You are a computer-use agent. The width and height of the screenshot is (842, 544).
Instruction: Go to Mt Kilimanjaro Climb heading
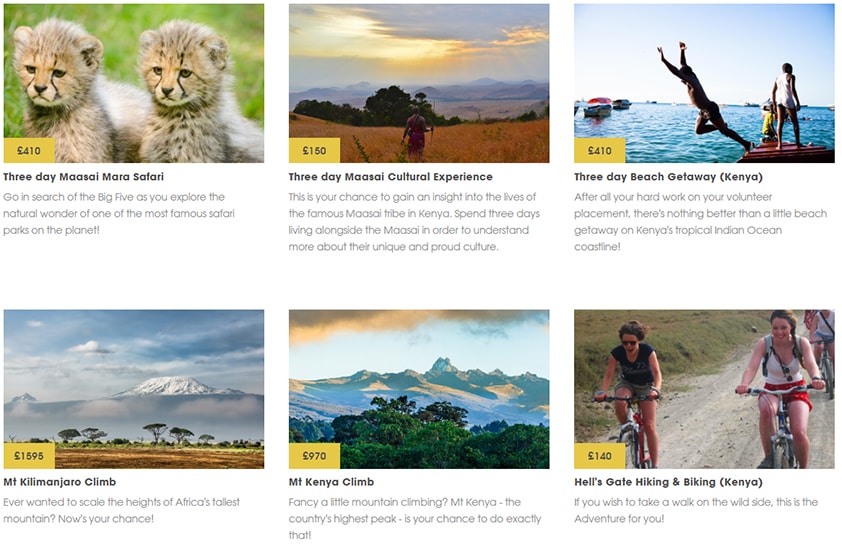(60, 482)
